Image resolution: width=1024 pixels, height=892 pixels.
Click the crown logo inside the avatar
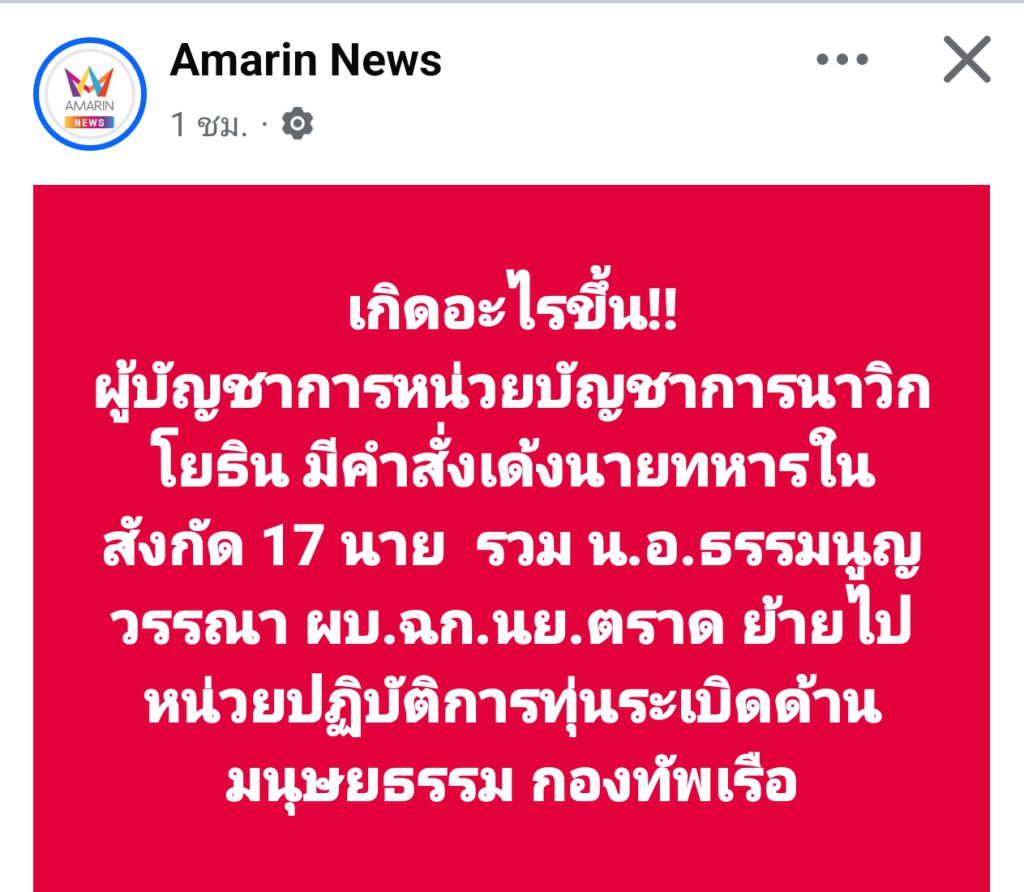89,81
